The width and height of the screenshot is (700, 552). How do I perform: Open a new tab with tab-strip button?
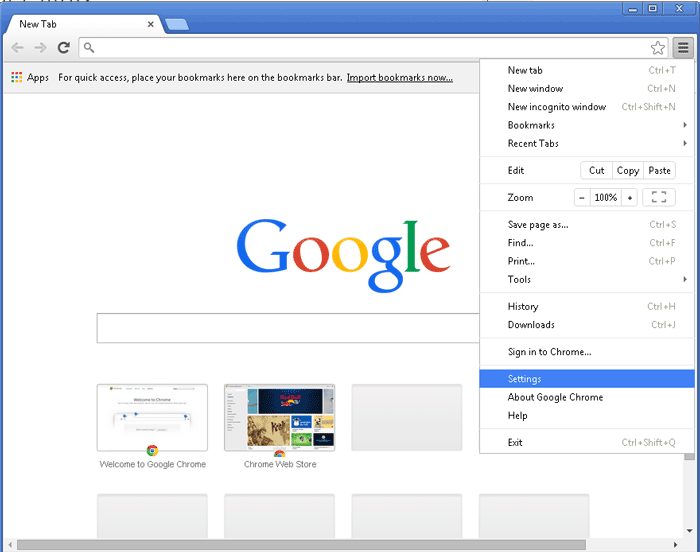click(177, 25)
